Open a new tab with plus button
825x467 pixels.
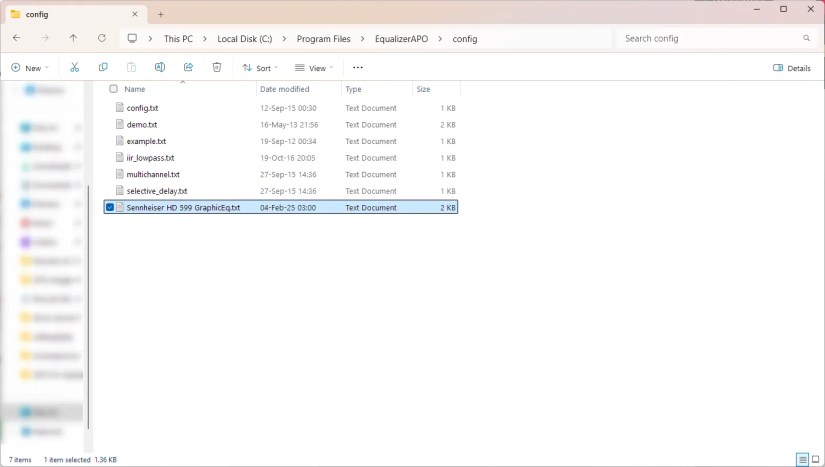click(x=161, y=14)
